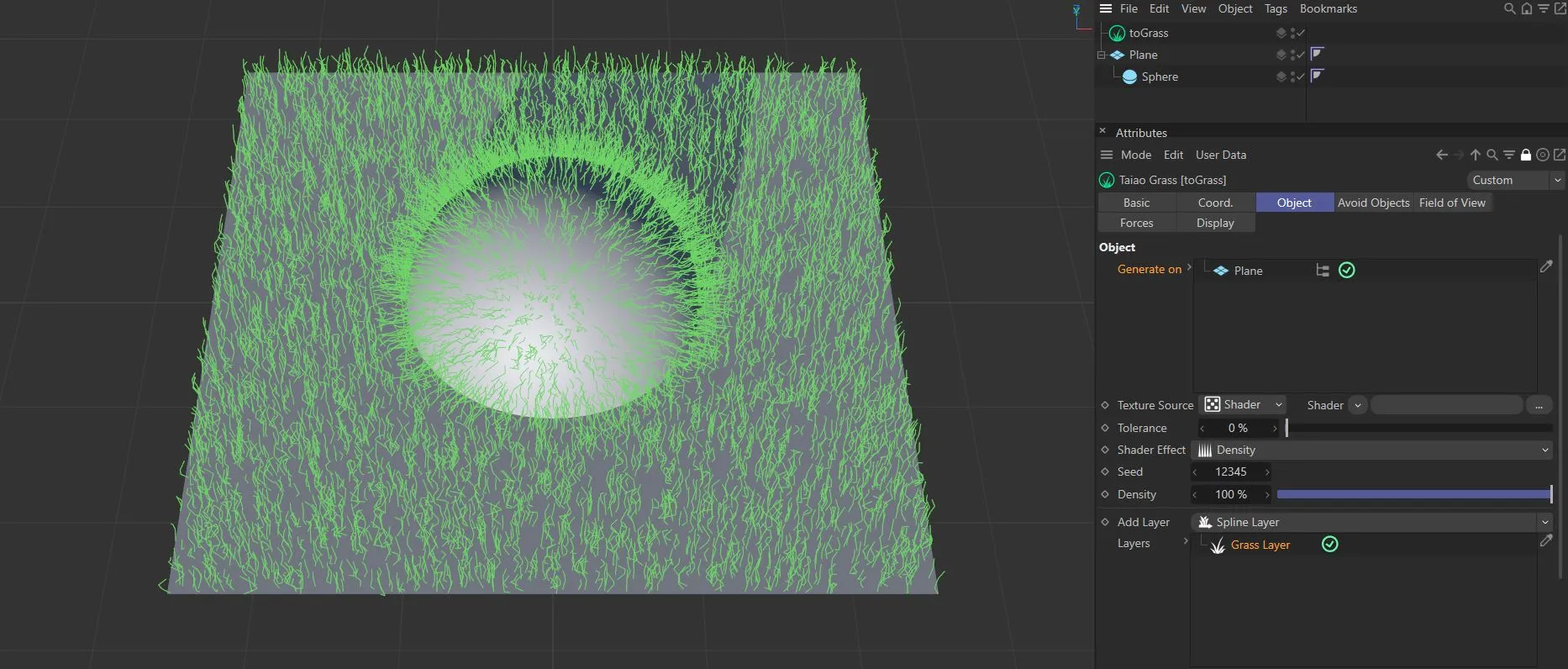Switch to the Avoid Objects tab
Screen dimensions: 1568x669
tap(1373, 203)
